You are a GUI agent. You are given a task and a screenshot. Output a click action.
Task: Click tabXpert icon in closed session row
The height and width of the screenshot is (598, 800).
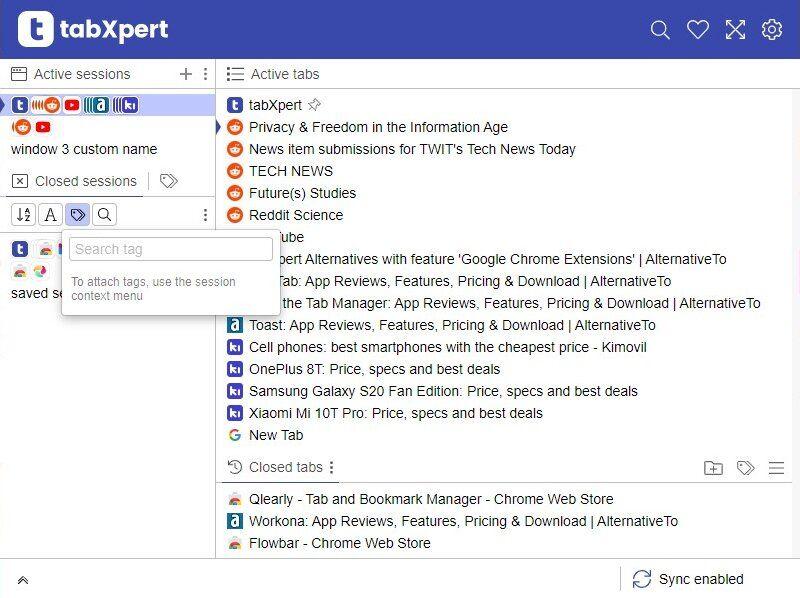(20, 249)
